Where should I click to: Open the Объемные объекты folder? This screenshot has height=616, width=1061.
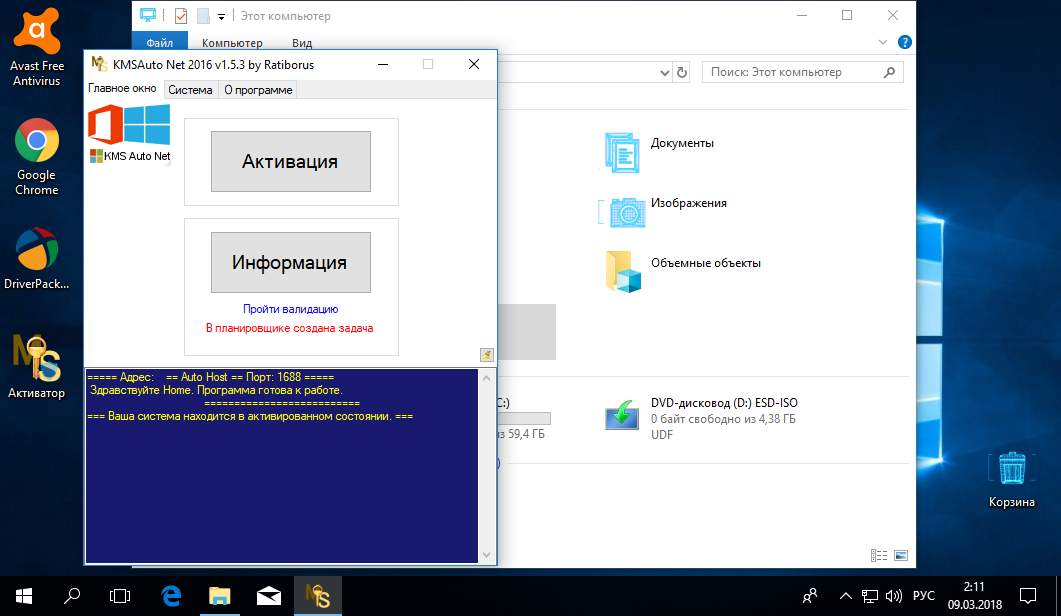pyautogui.click(x=682, y=271)
